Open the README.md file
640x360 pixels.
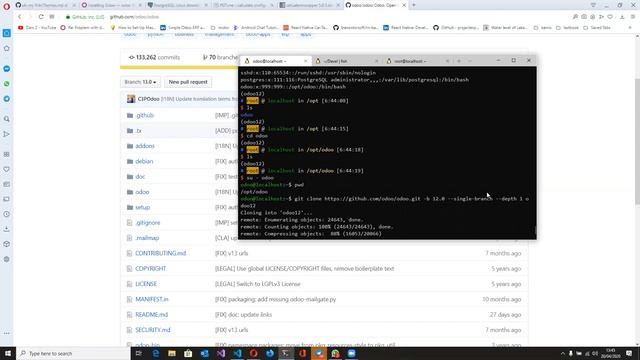151,315
